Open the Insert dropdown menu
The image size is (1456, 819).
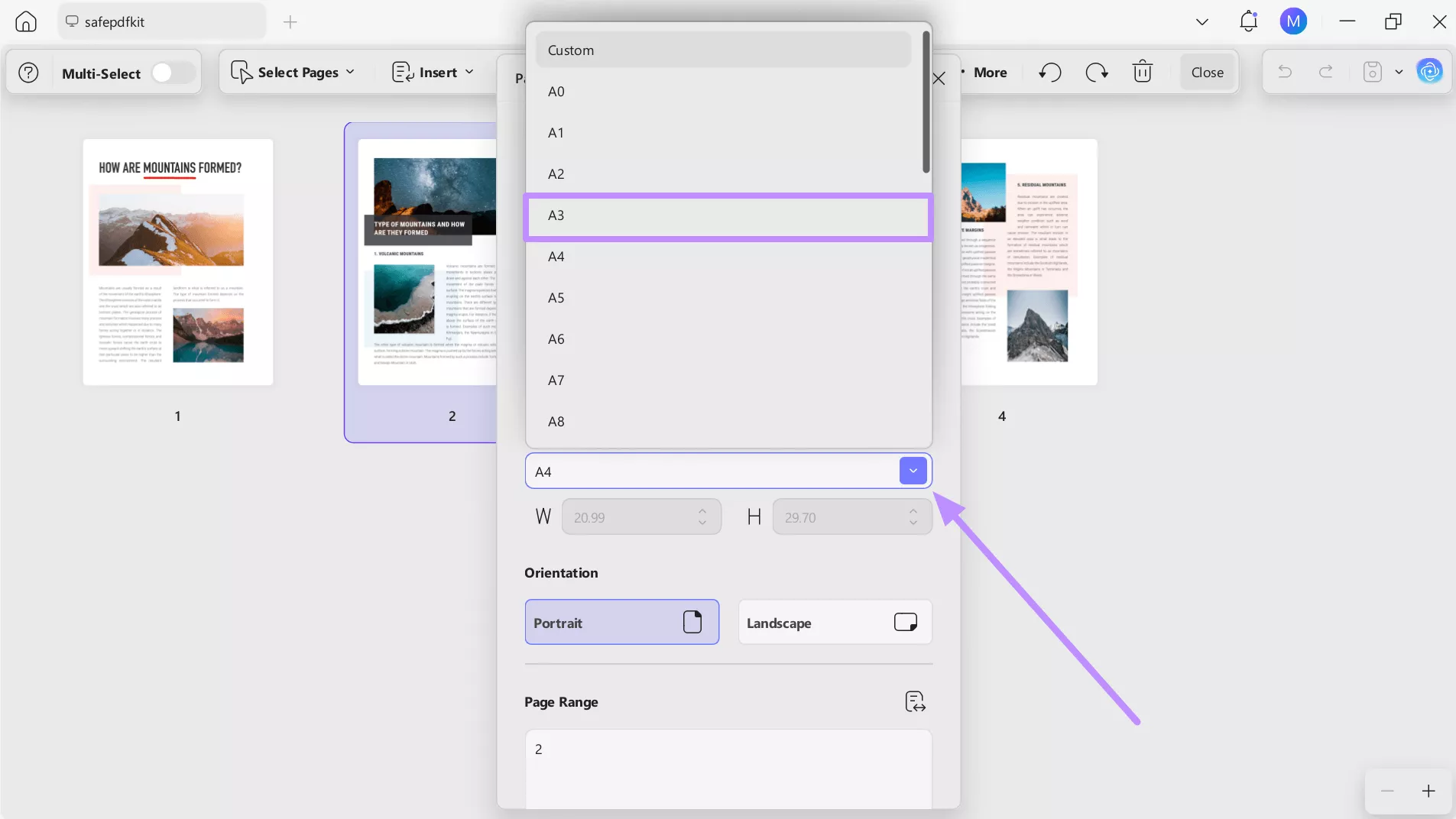point(433,73)
